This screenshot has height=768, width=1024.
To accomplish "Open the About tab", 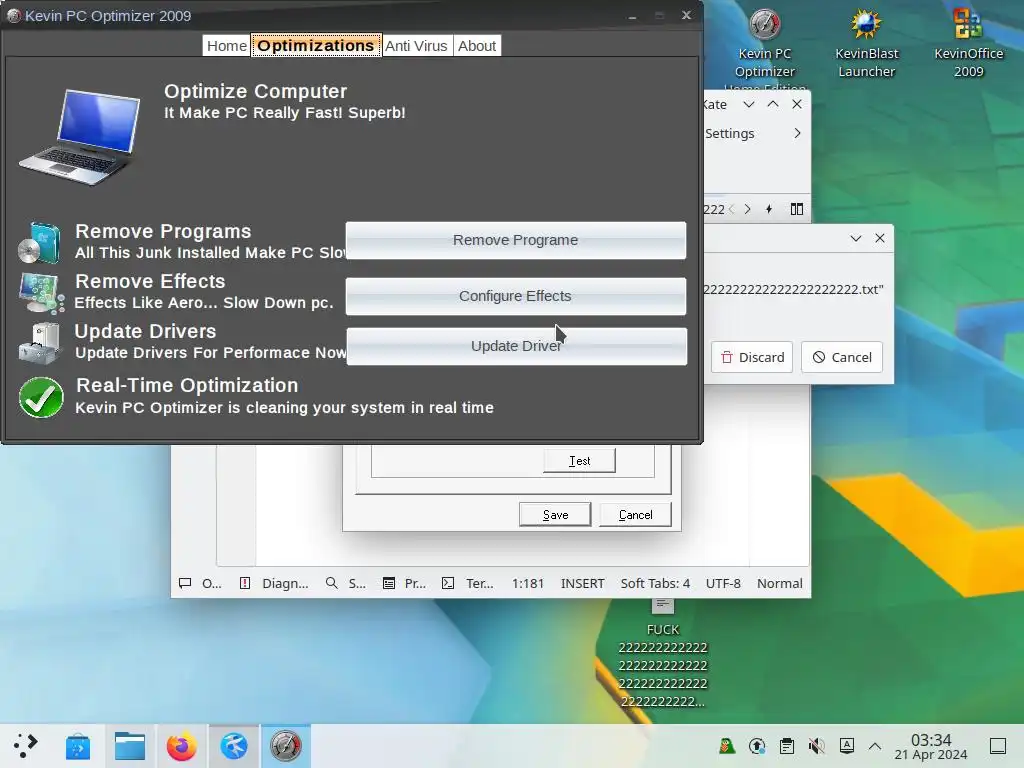I will (477, 46).
